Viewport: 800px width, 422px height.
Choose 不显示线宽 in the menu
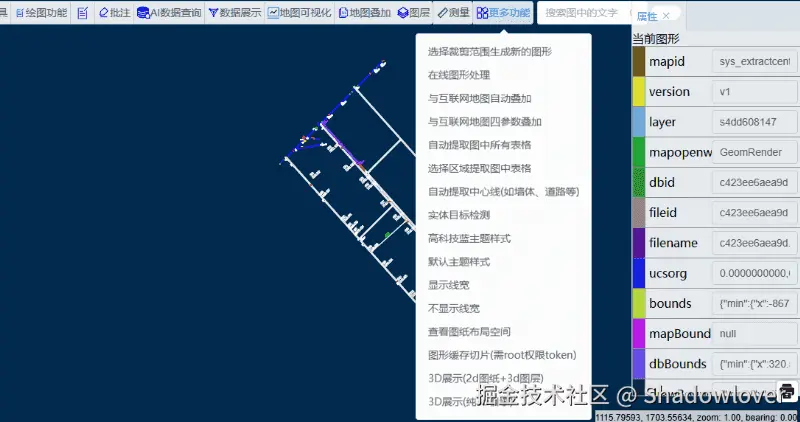coord(454,309)
